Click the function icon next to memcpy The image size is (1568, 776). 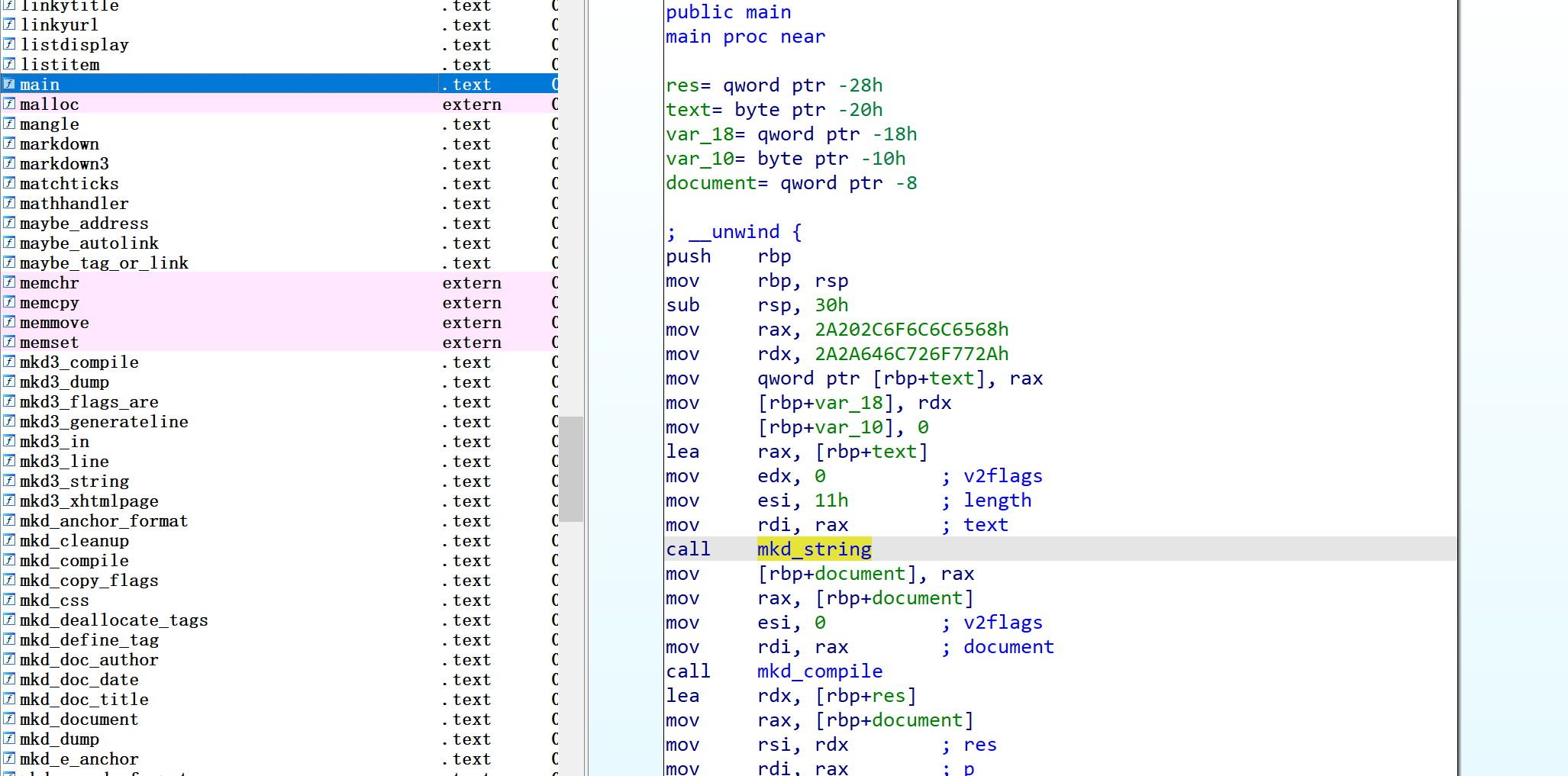click(9, 302)
